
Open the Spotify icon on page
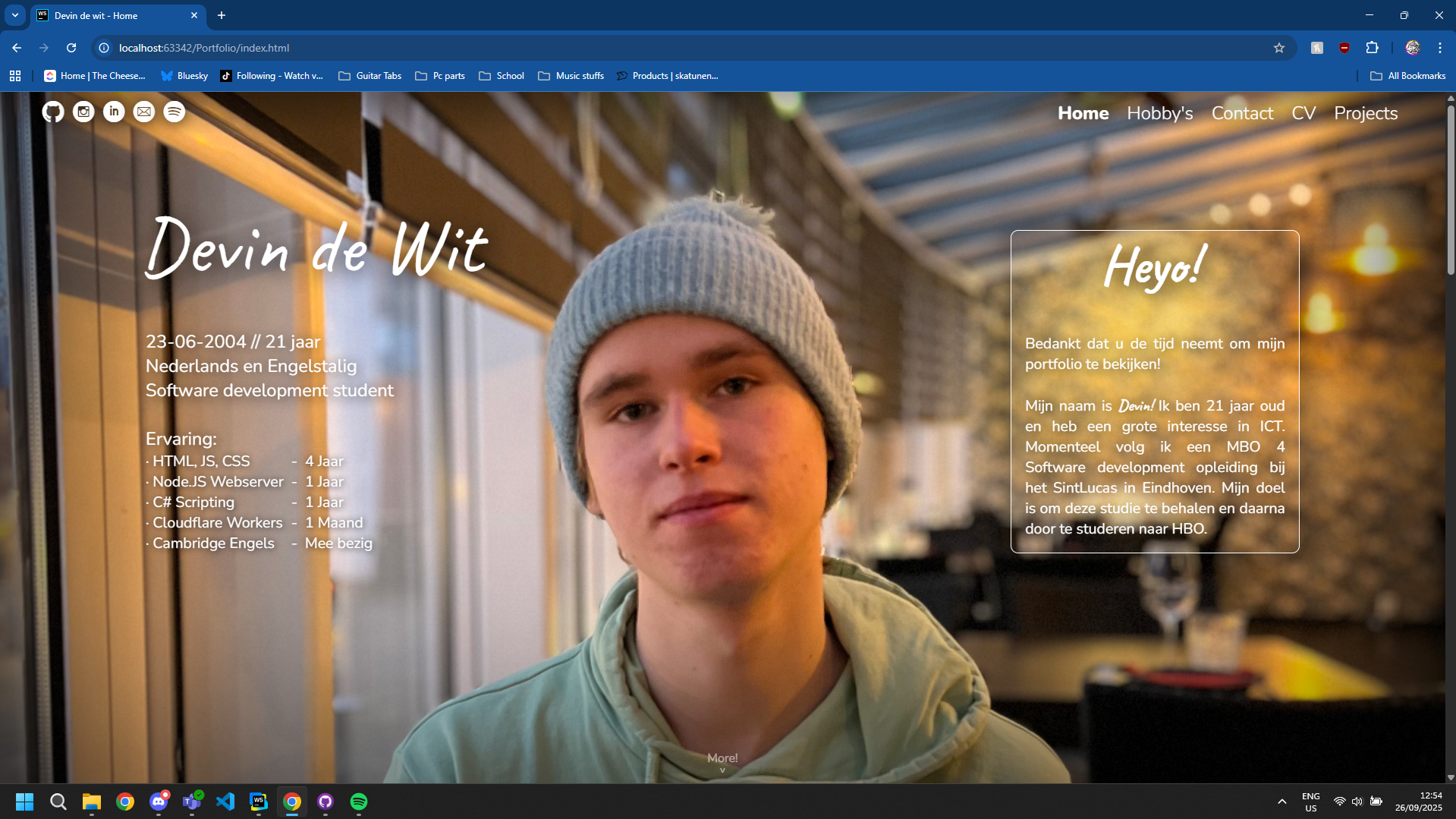[175, 112]
